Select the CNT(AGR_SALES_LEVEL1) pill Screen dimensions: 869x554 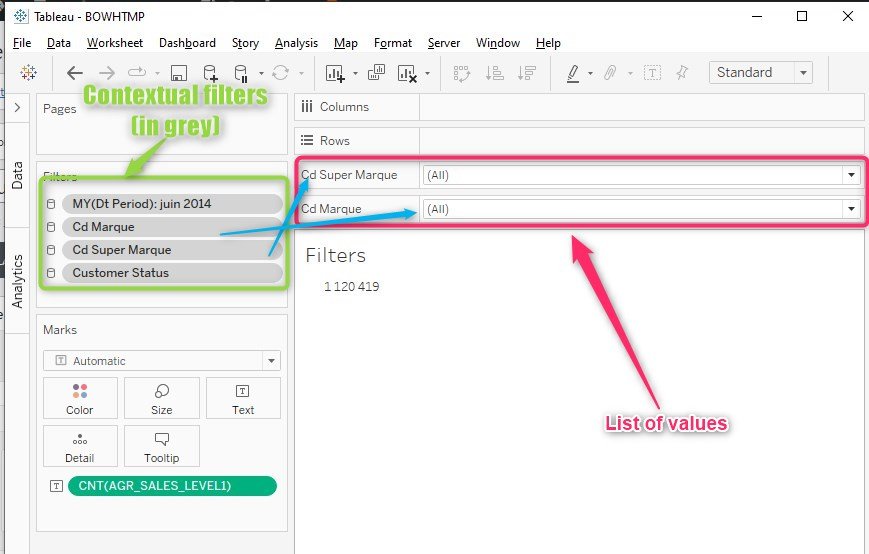tap(172, 486)
